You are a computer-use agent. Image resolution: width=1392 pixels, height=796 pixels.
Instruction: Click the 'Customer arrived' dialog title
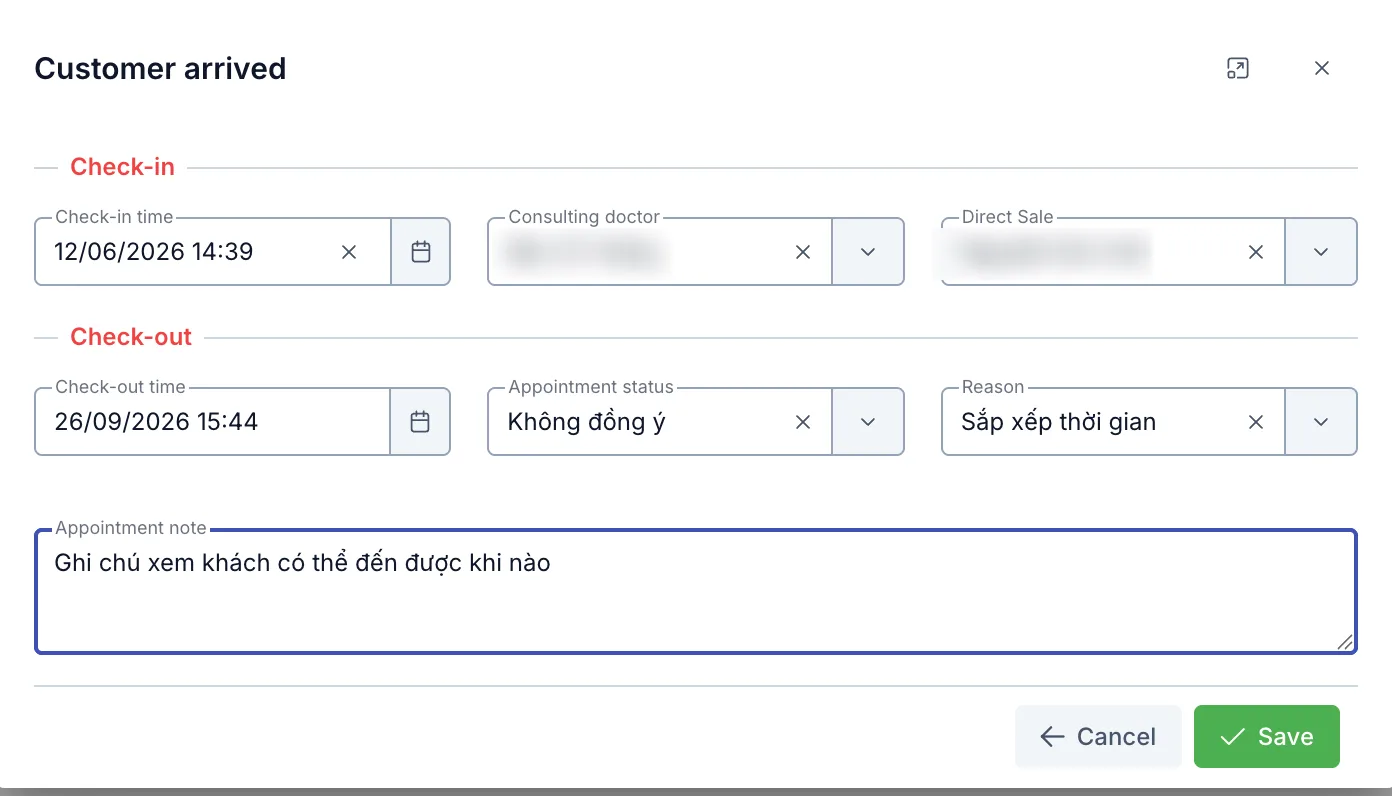(160, 68)
